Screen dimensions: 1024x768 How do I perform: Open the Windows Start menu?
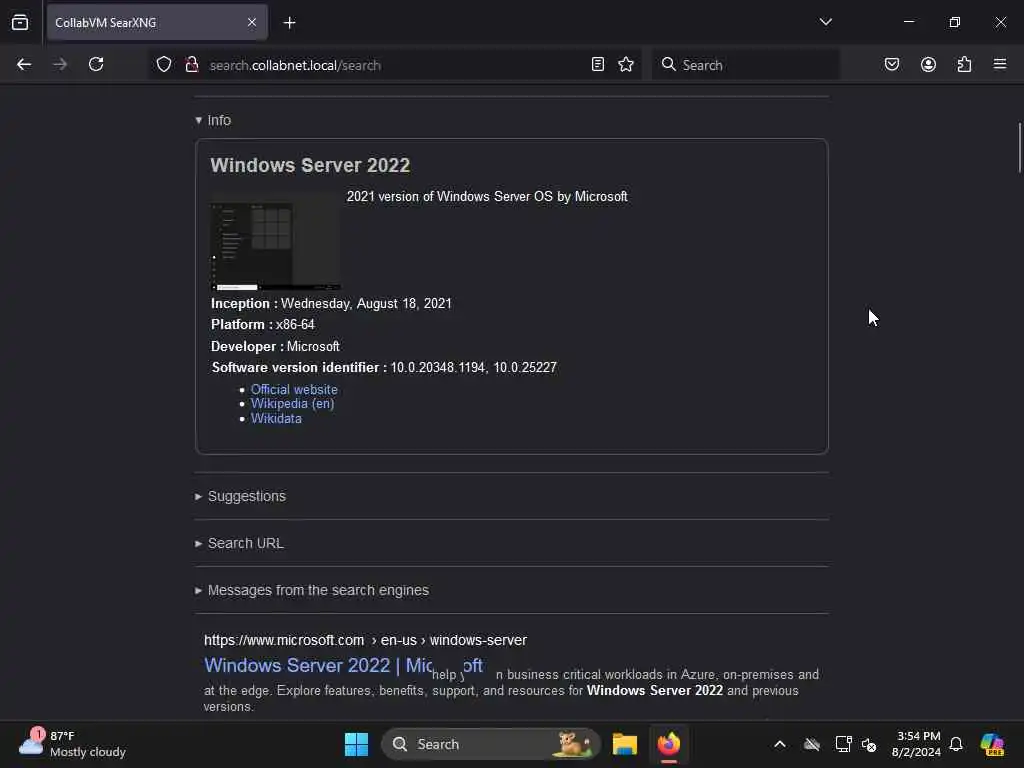[x=357, y=744]
